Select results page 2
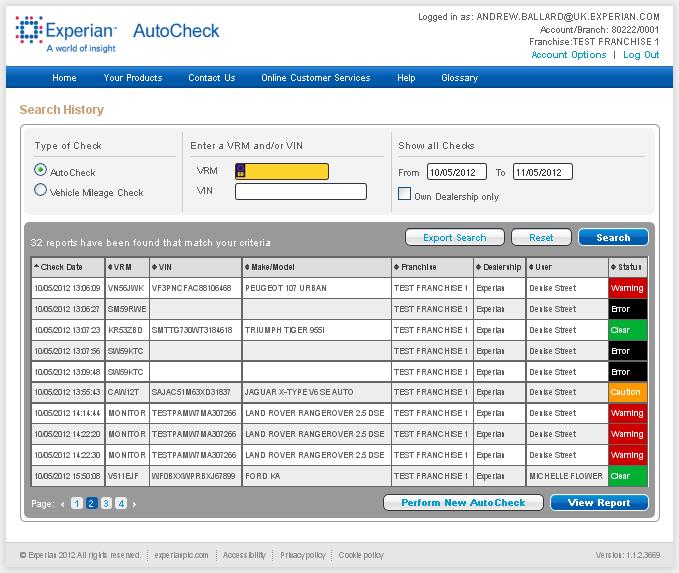This screenshot has width=679, height=573. [91, 503]
